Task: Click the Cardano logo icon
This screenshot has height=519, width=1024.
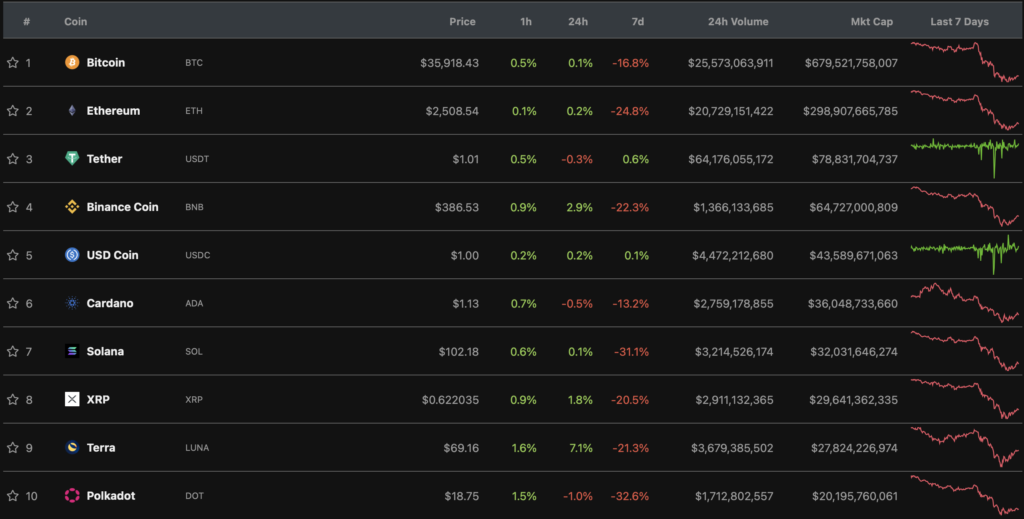Action: click(72, 303)
